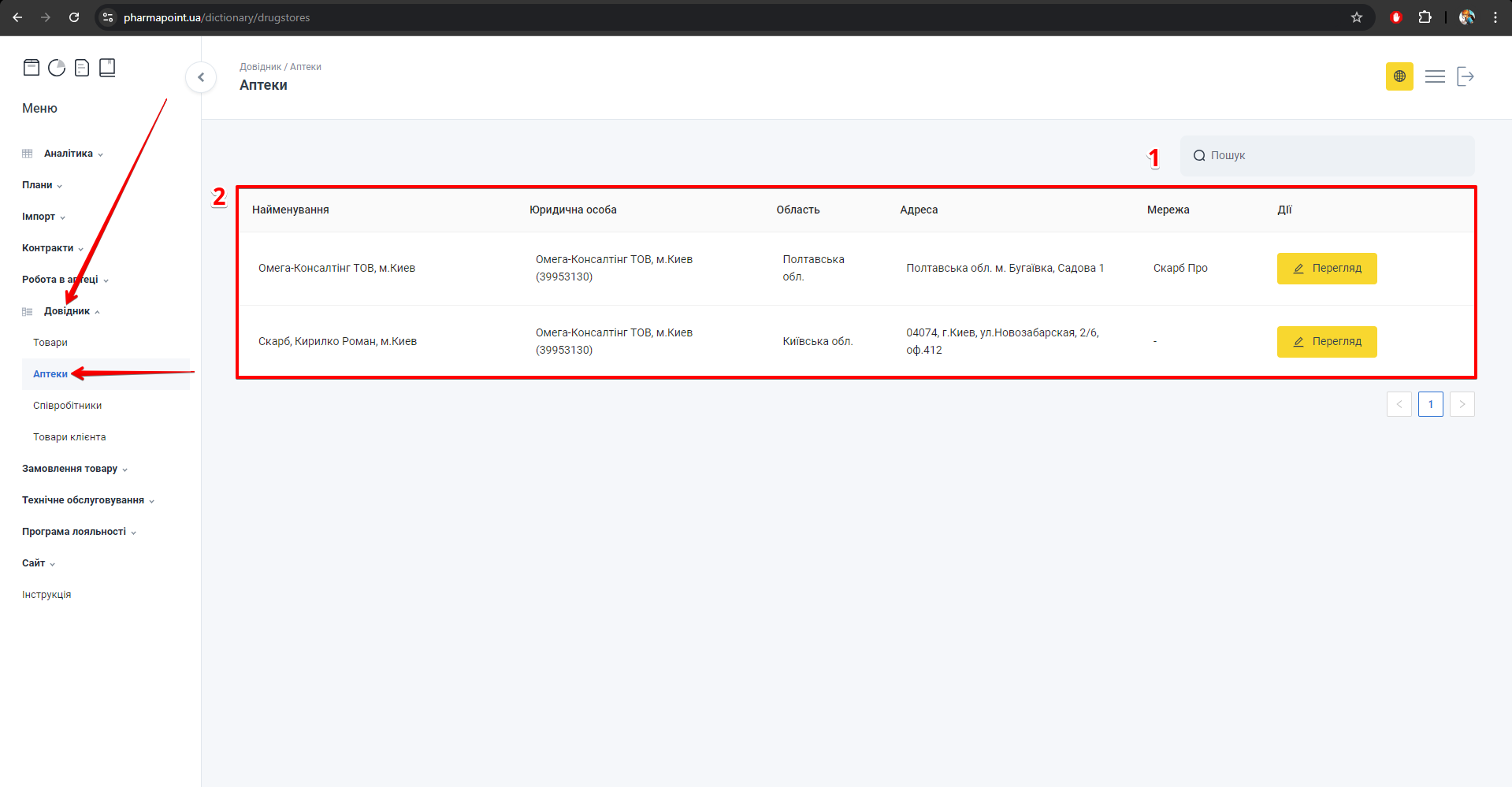
Task: Open the Інструкція link in sidebar
Action: coord(46,595)
